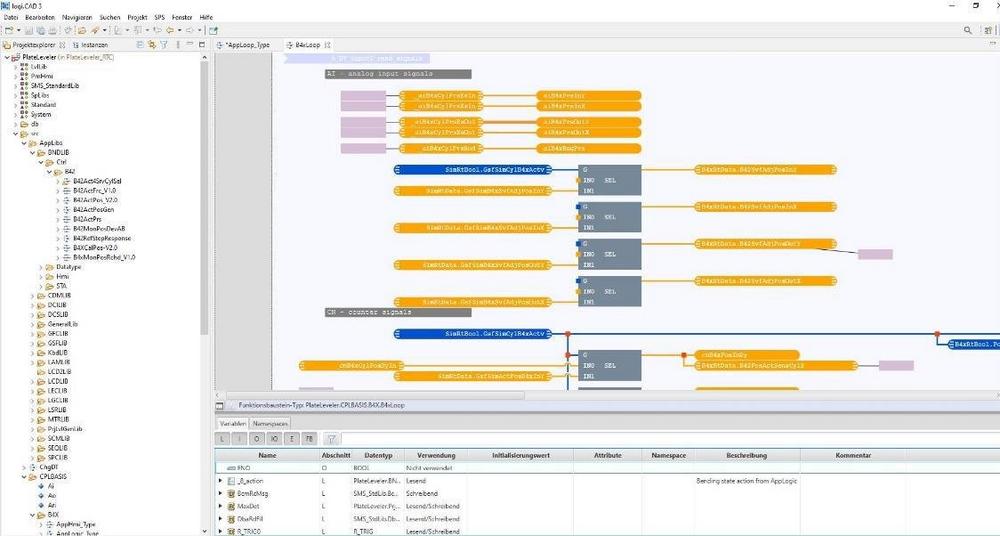1000x536 pixels.
Task: Open the dropdown arrow next to New icon
Action: 18,31
